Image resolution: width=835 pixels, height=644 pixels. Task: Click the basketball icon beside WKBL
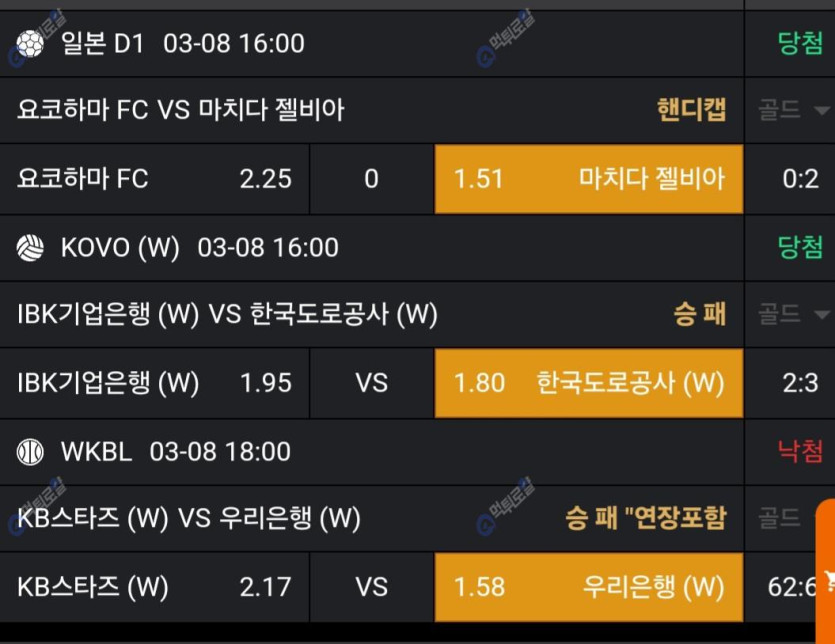[30, 452]
